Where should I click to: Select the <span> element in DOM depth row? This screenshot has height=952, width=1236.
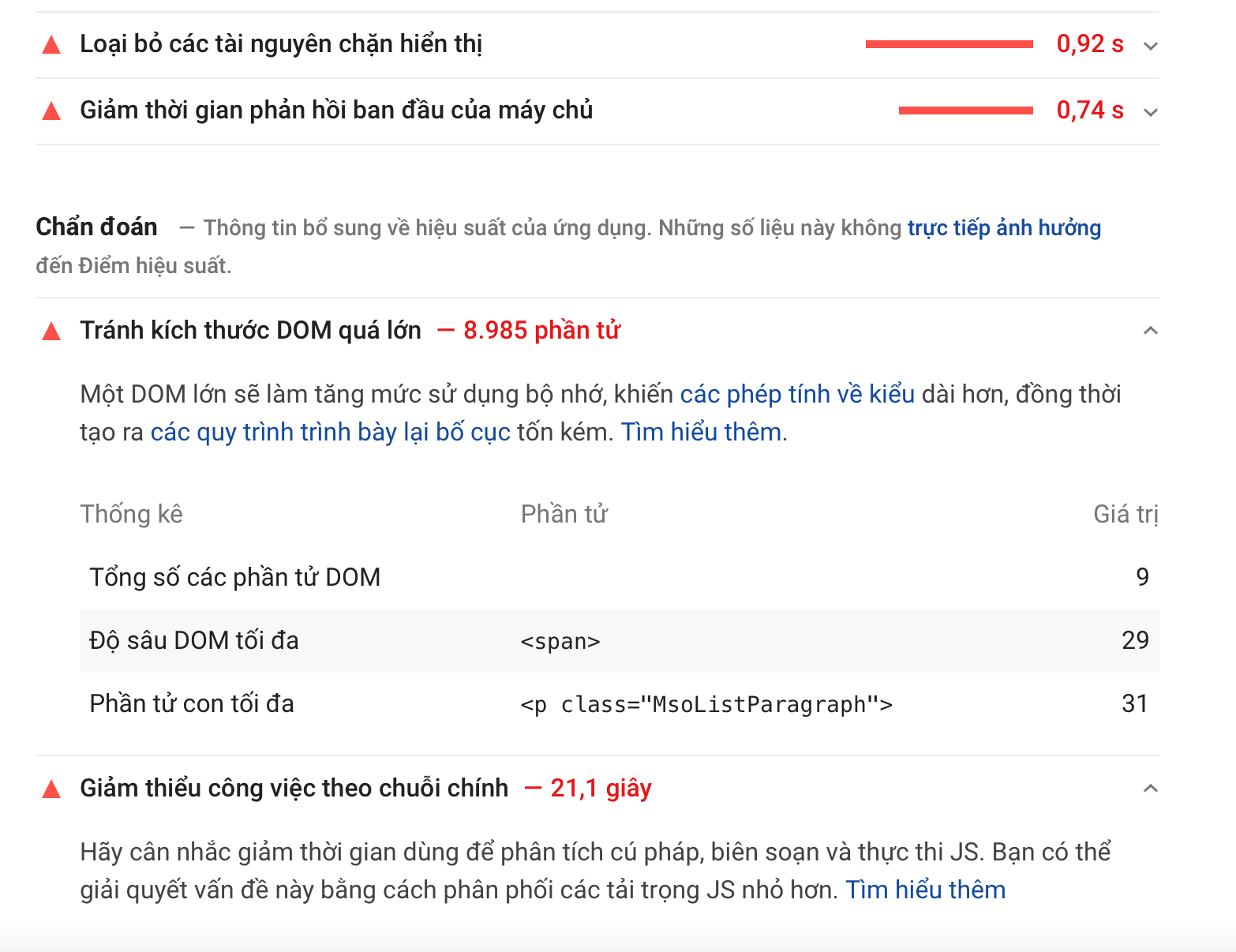560,642
